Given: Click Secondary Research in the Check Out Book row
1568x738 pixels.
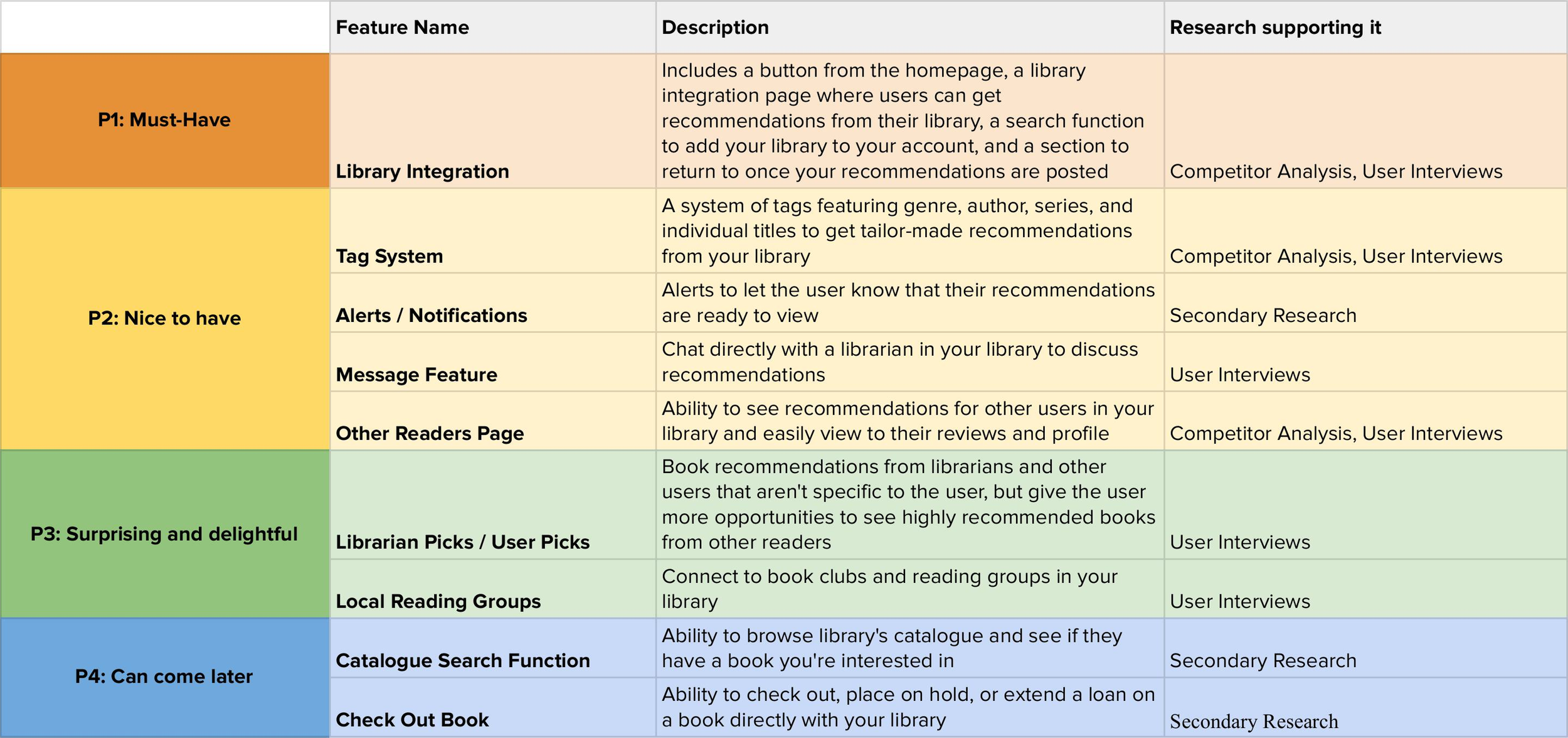Looking at the screenshot, I should coord(1253,722).
